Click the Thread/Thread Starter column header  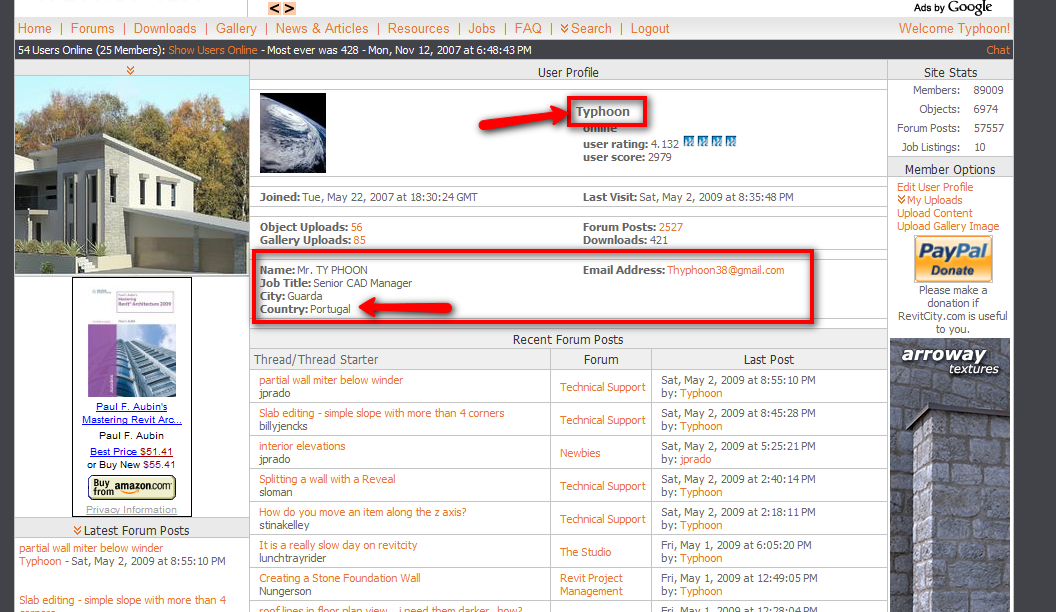(316, 360)
